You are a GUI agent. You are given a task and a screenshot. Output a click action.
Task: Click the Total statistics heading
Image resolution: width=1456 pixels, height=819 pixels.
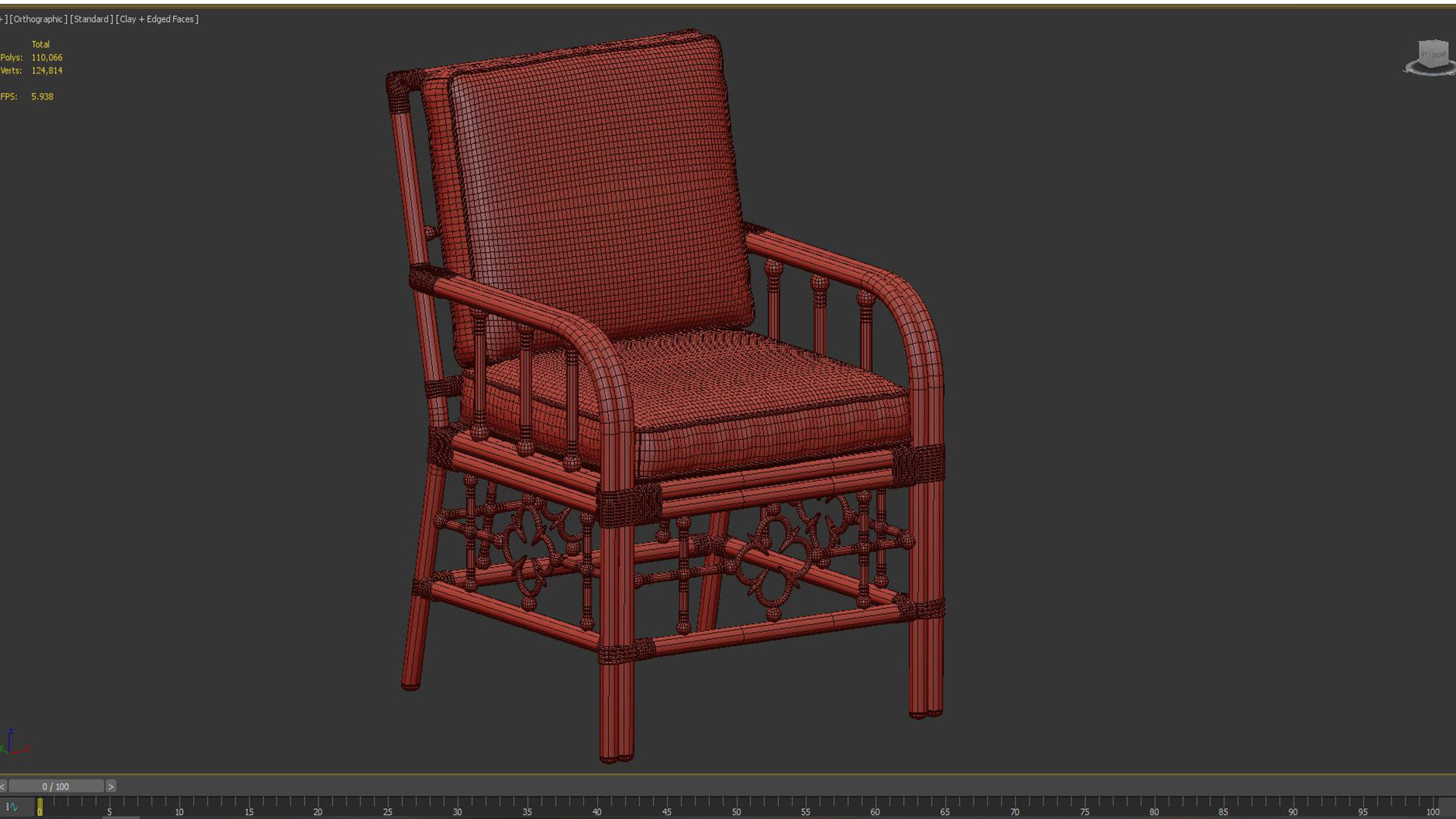click(x=40, y=45)
